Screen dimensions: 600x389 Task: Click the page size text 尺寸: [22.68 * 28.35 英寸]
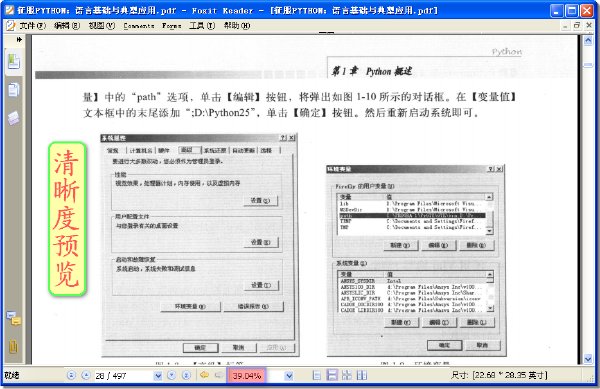click(499, 375)
